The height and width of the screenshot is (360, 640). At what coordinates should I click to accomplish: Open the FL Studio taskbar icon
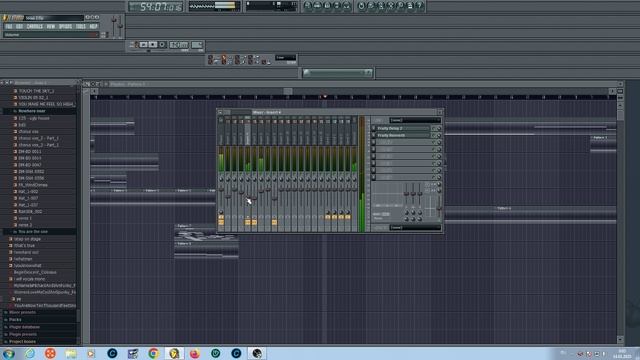click(174, 353)
